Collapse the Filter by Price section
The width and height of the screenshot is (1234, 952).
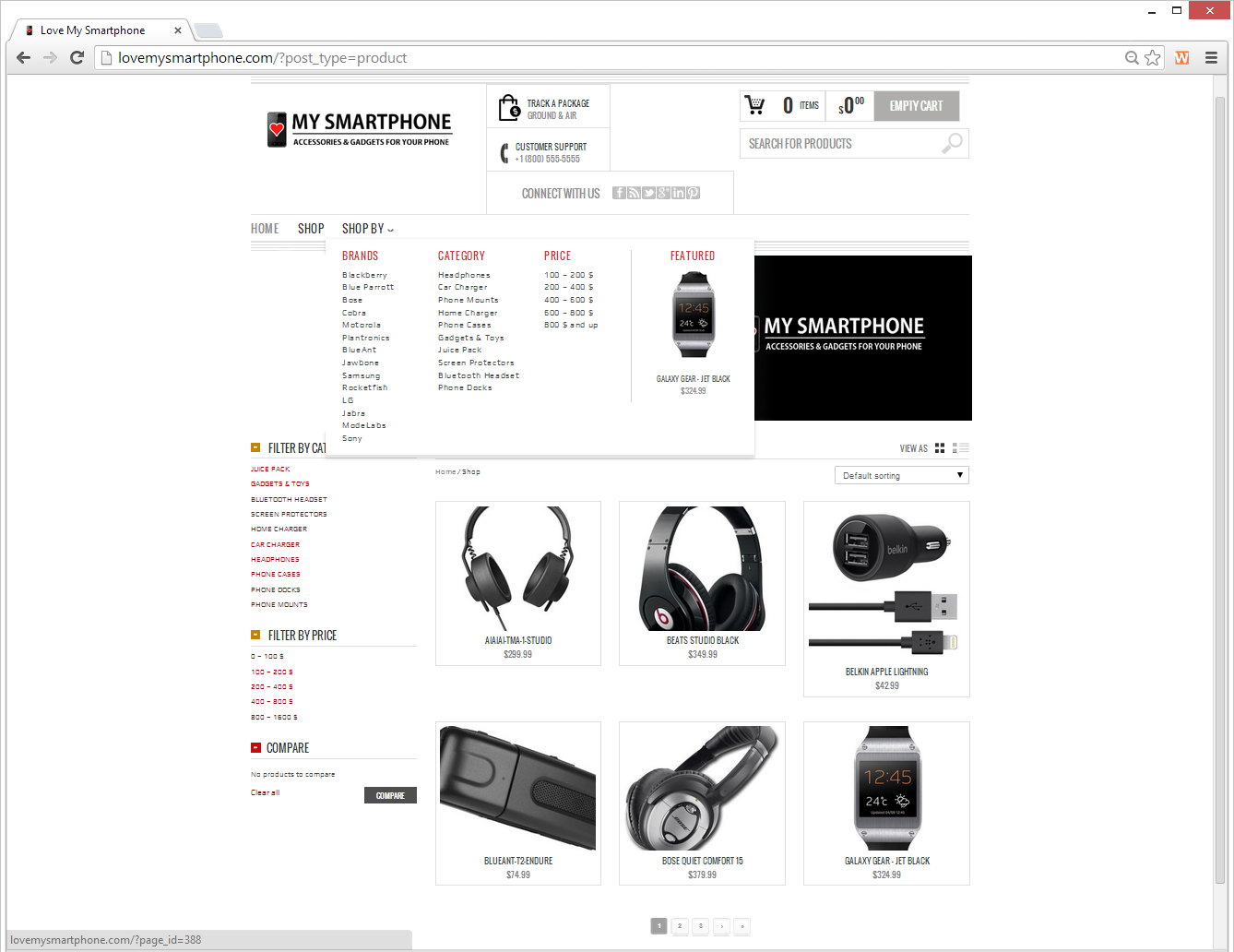pyautogui.click(x=255, y=635)
